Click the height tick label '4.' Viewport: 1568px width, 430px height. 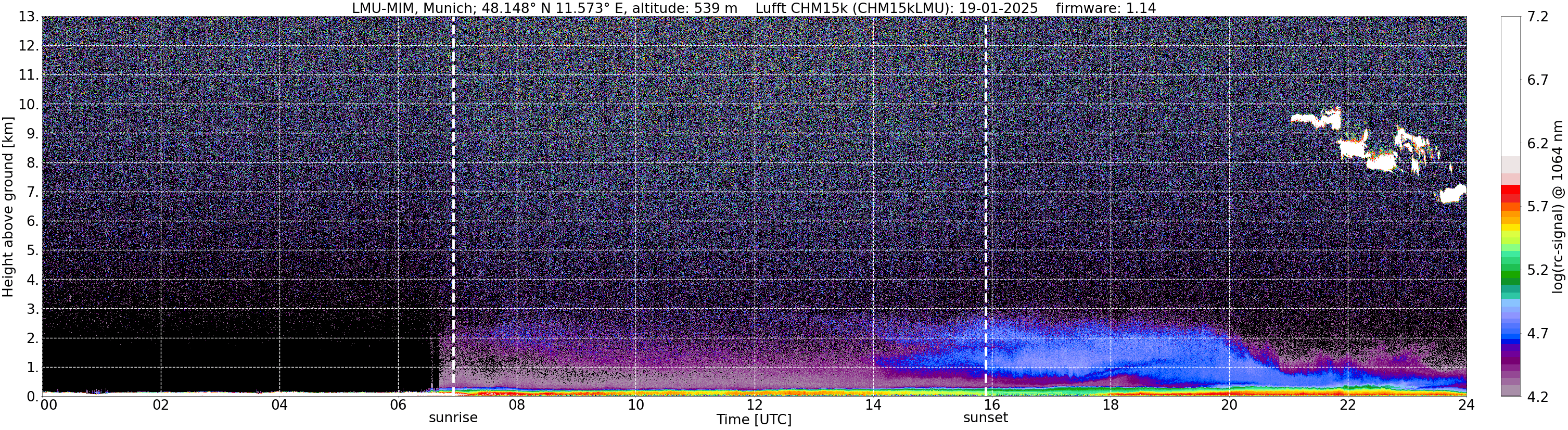[33, 280]
